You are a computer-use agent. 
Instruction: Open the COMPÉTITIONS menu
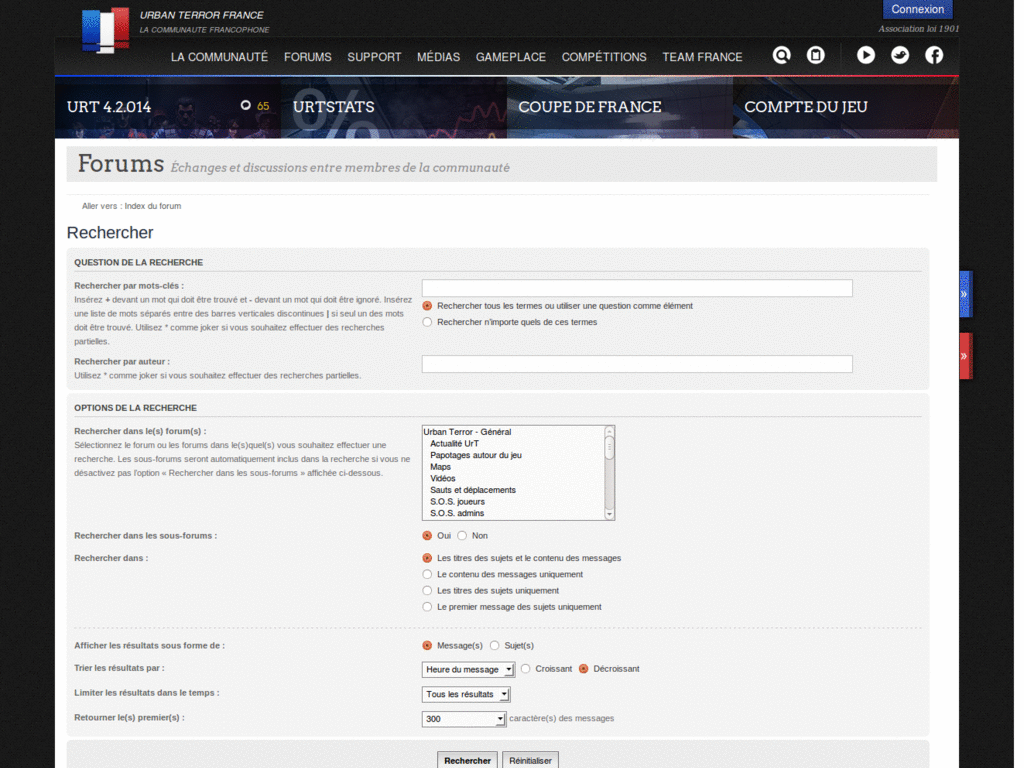[x=604, y=57]
